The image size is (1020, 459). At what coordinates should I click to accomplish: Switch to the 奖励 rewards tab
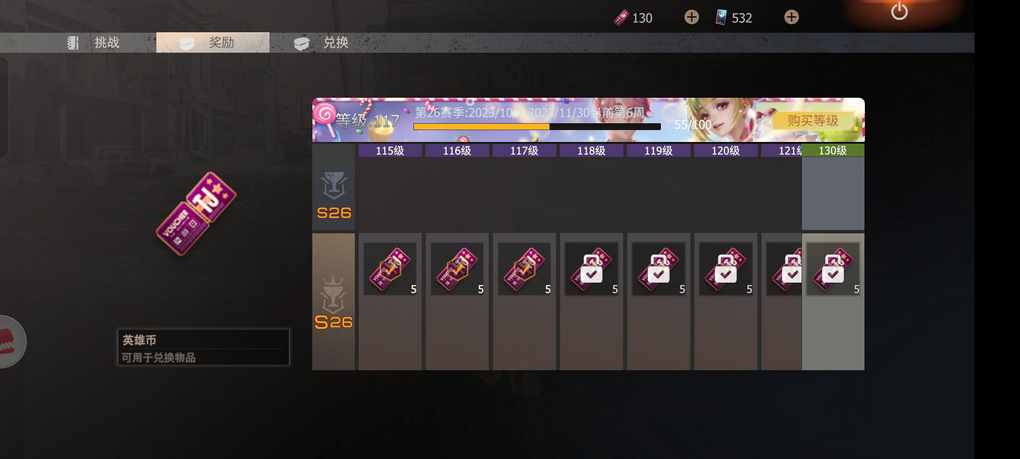(x=213, y=42)
